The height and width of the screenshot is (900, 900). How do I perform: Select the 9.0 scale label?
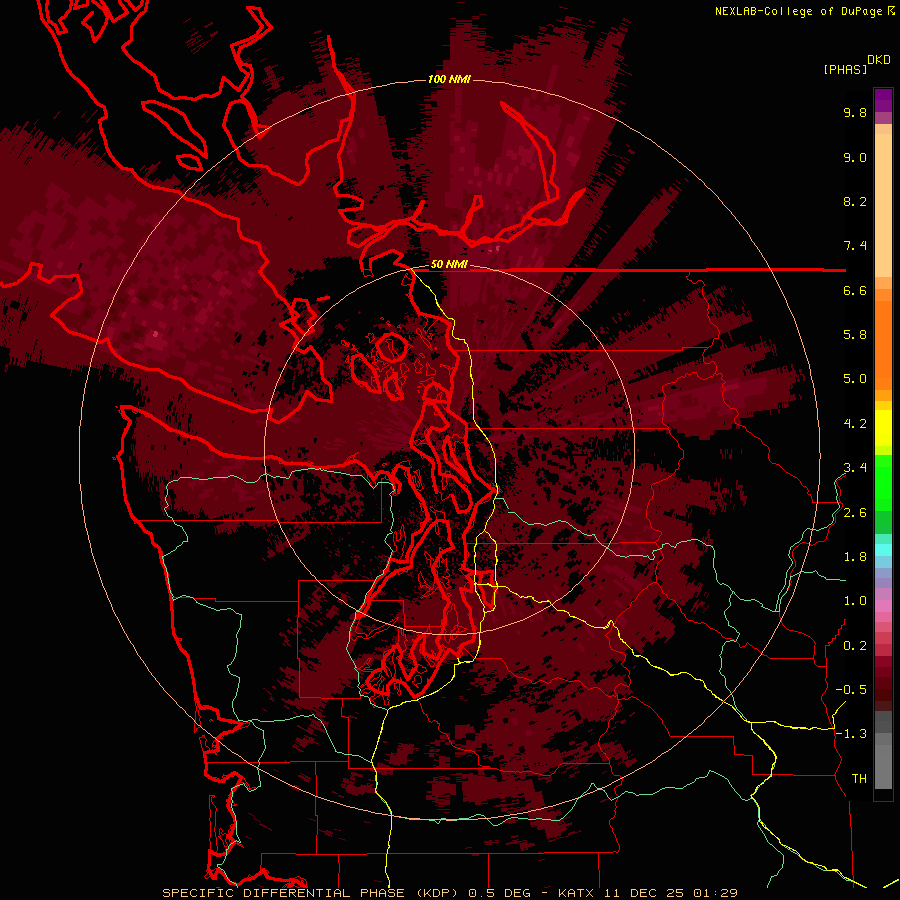click(855, 157)
